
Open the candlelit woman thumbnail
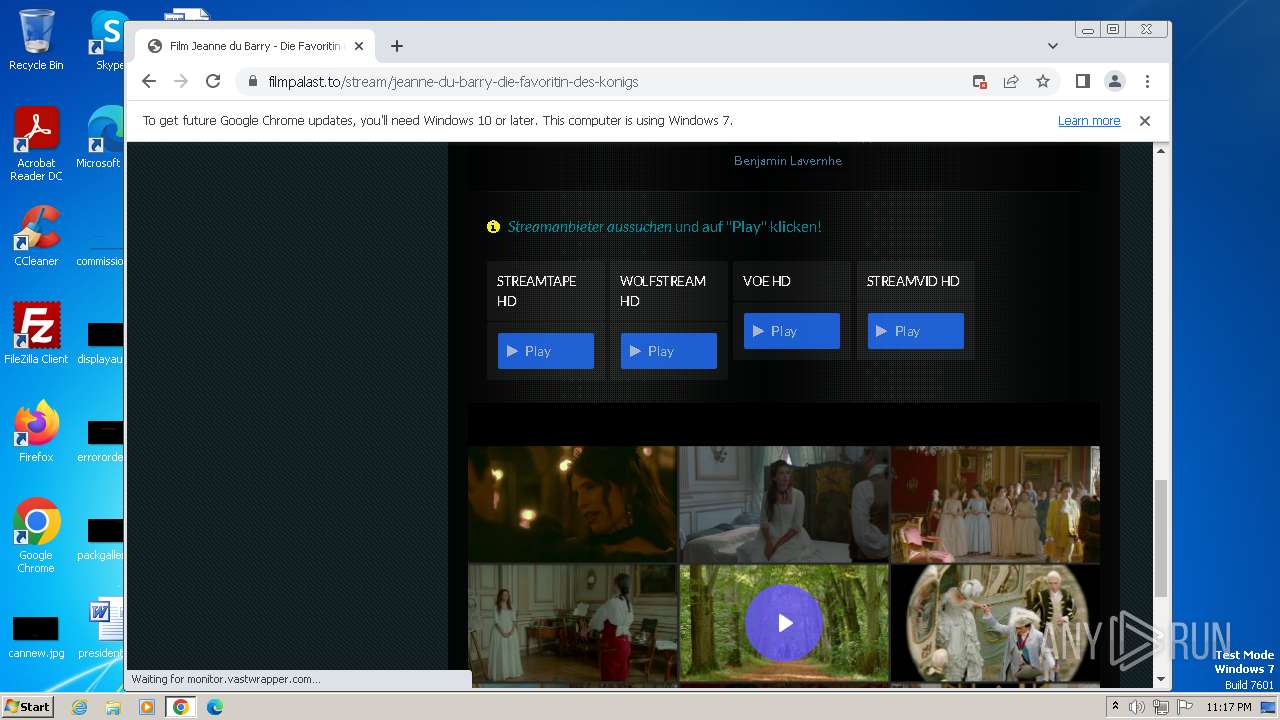pos(572,504)
